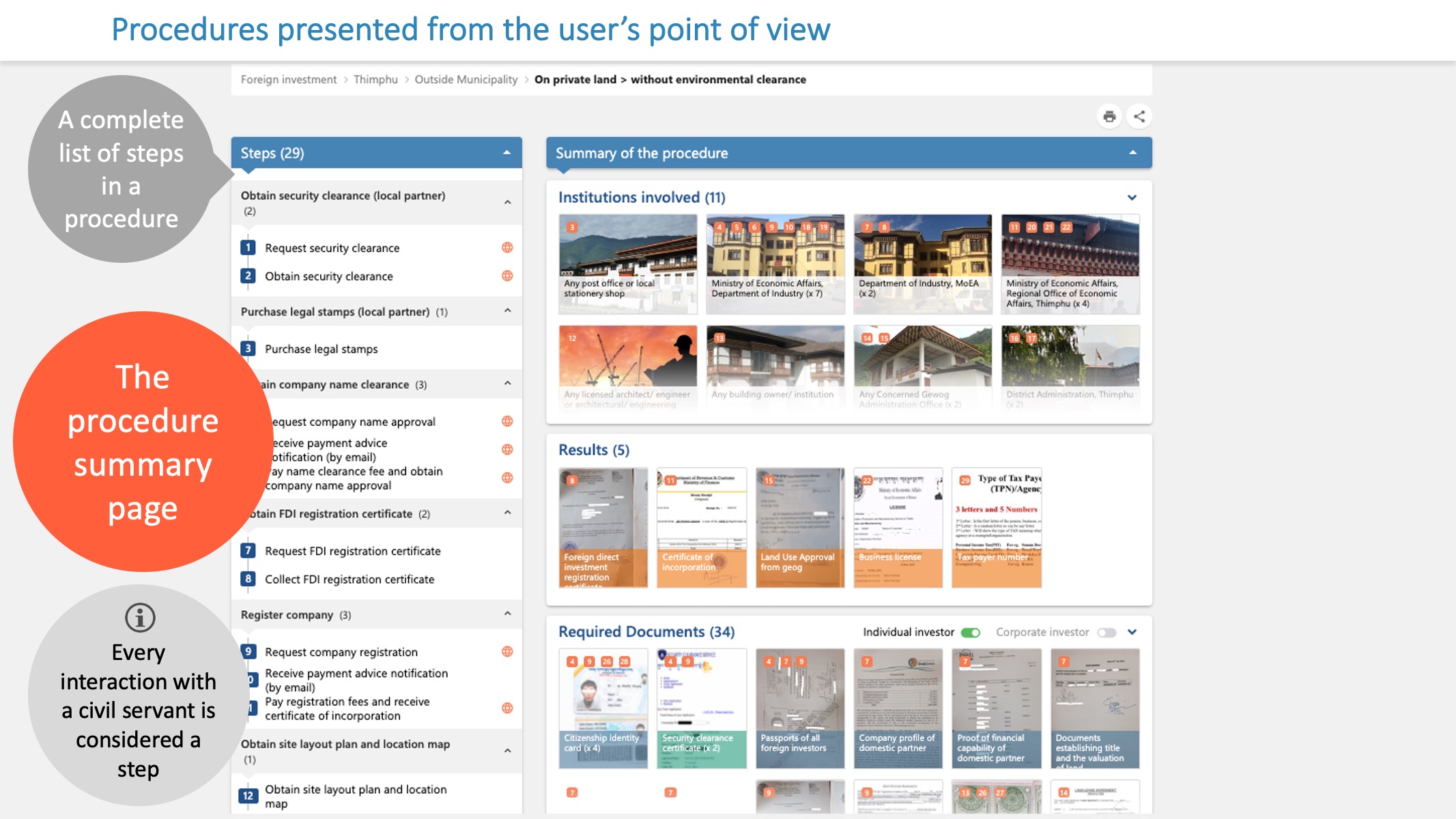Open Obtain site layout plan and location map step
Image resolution: width=1456 pixels, height=819 pixels.
point(356,796)
